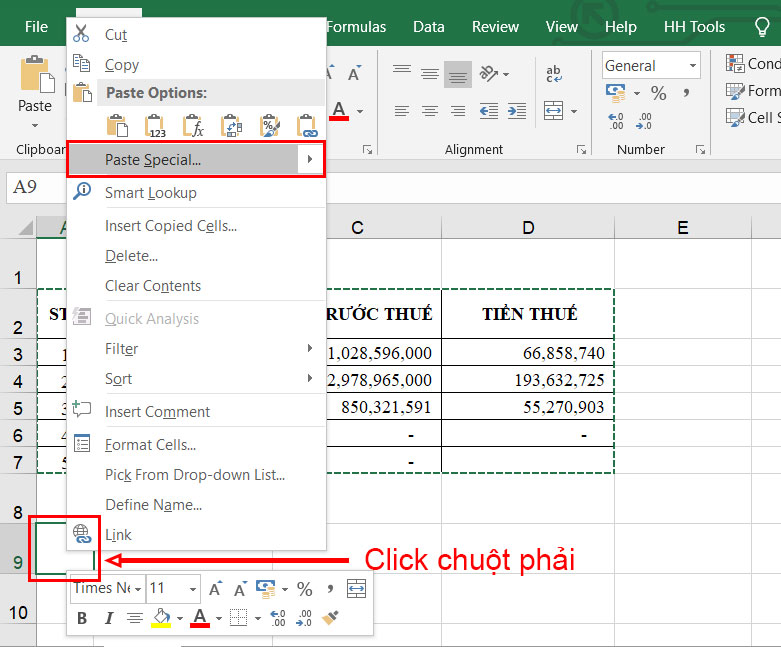The width and height of the screenshot is (781, 647).
Task: Toggle Bottom Align in Alignment group
Action: point(458,74)
